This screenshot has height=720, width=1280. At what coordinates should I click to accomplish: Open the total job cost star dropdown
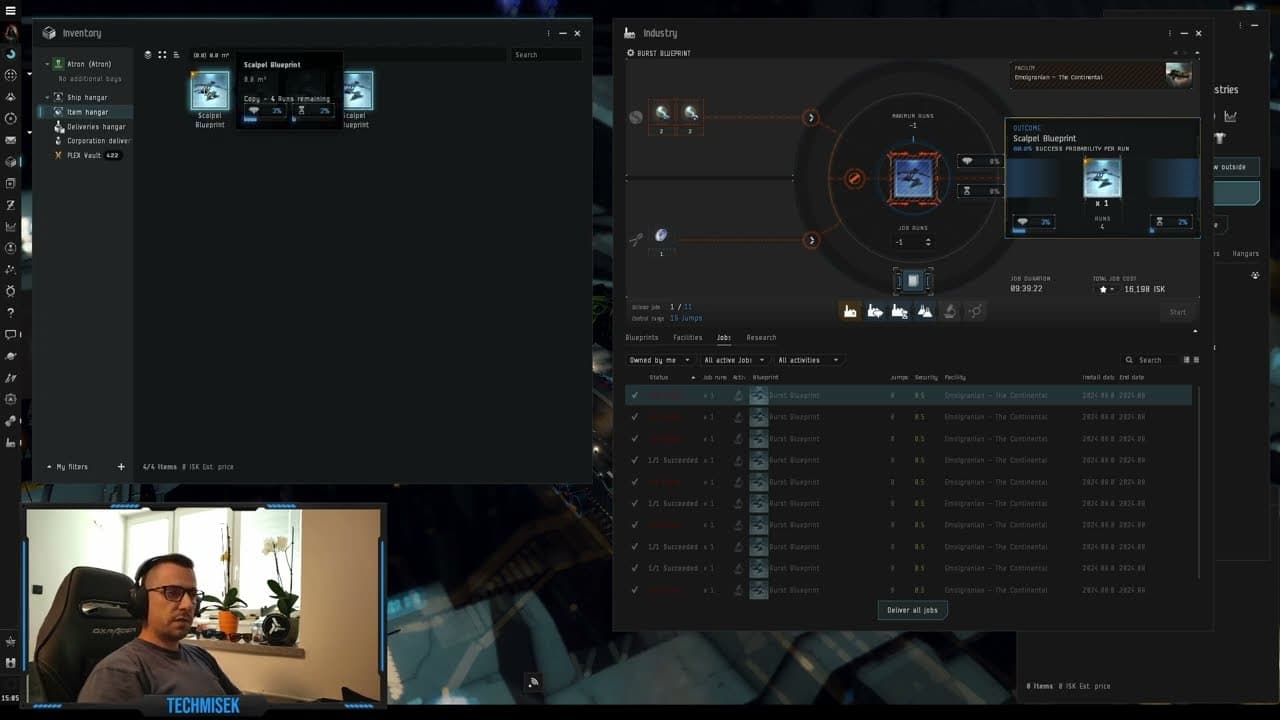(1106, 289)
